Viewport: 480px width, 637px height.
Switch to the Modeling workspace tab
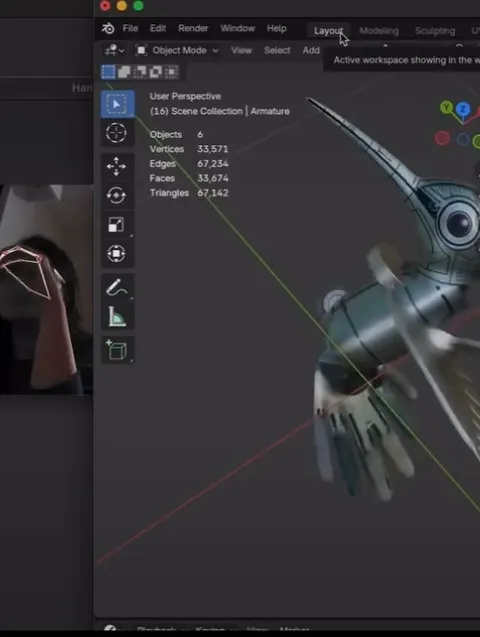point(379,31)
